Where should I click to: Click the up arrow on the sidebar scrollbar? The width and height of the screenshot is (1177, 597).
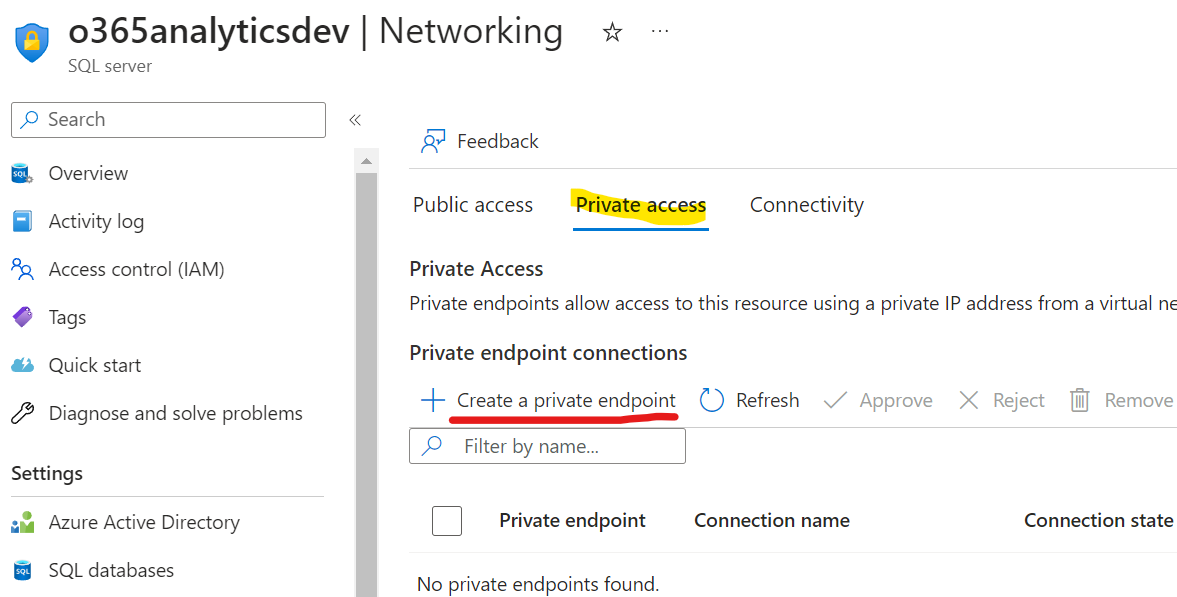coord(366,161)
